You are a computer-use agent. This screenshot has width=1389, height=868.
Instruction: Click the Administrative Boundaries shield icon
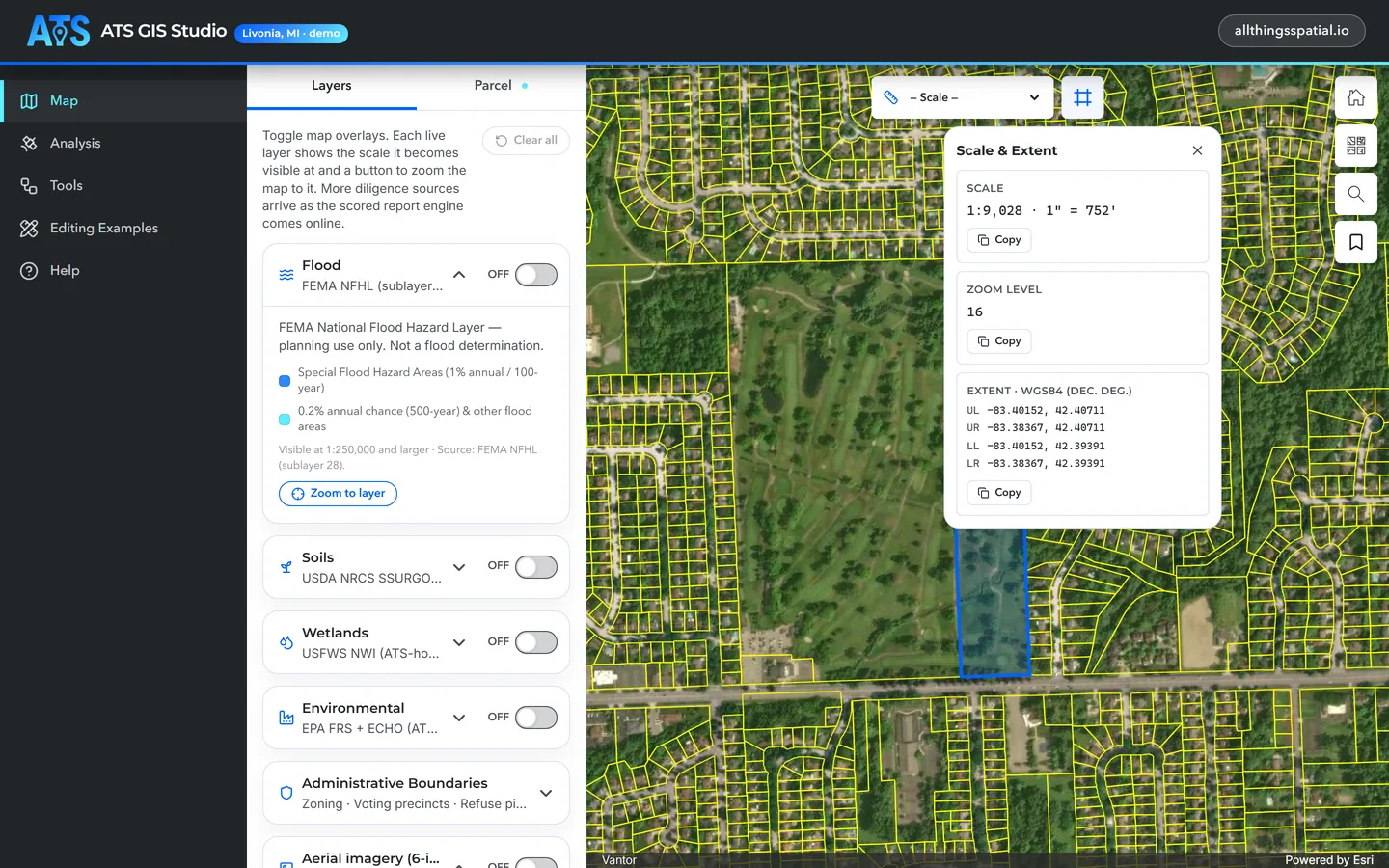286,793
